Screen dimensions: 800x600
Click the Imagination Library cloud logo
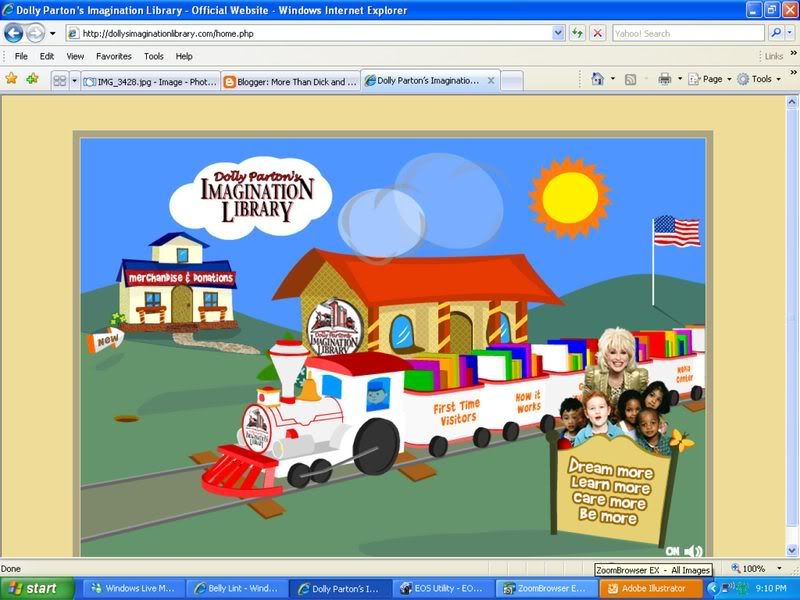click(251, 198)
